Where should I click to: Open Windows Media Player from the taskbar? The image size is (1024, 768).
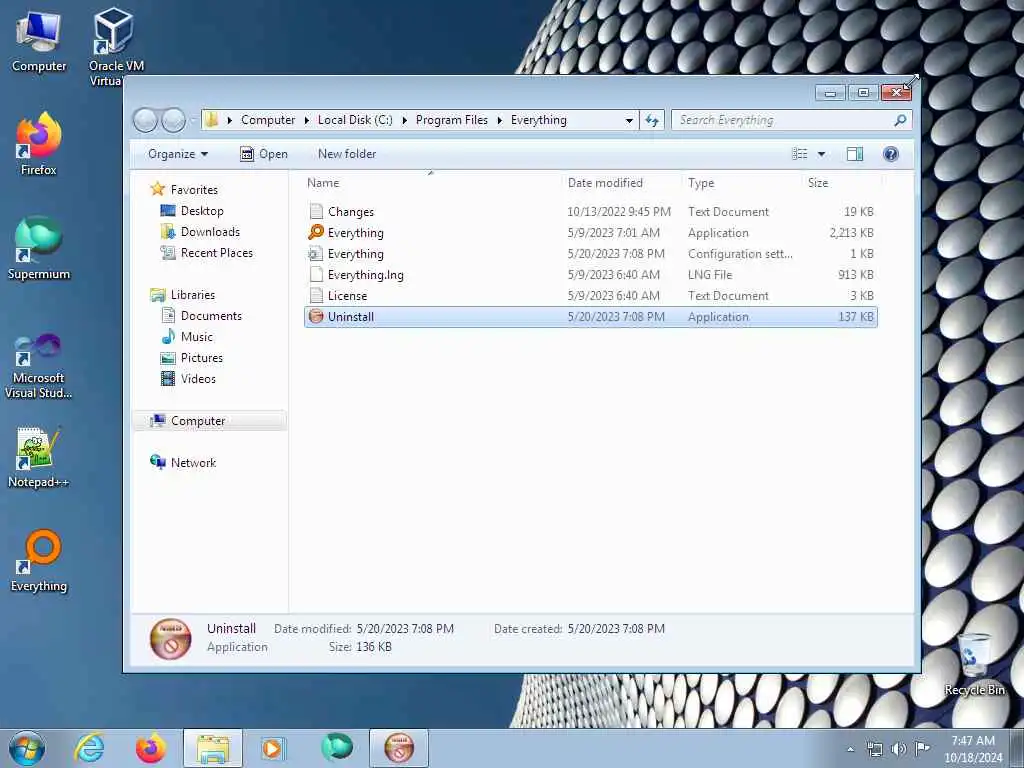[x=272, y=748]
